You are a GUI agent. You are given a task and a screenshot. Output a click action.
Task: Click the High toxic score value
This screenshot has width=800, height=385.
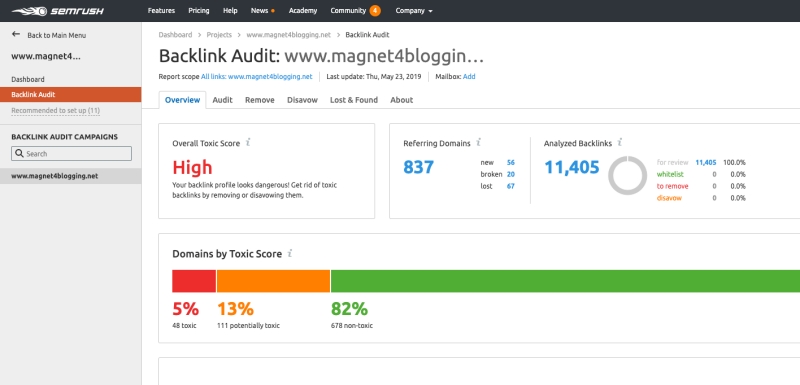pos(192,167)
